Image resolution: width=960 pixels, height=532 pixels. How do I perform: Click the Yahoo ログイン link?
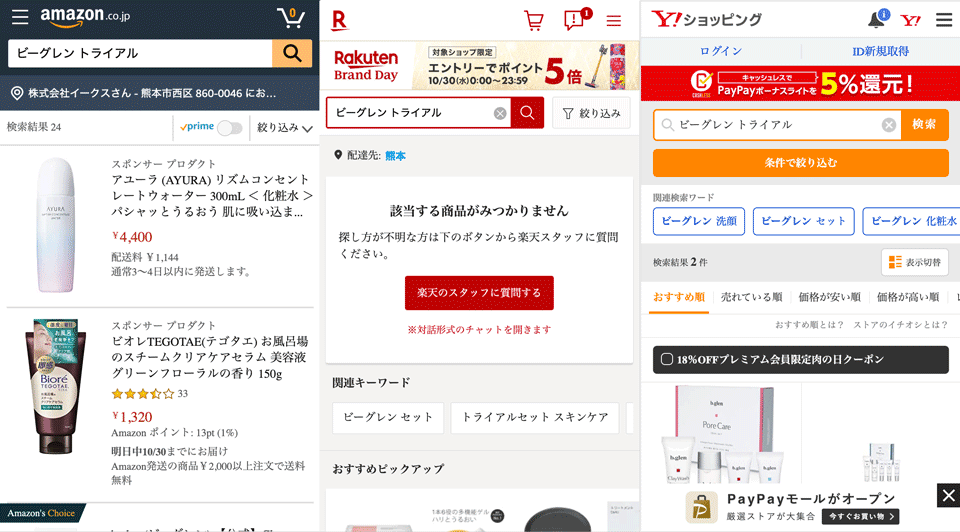click(x=721, y=51)
